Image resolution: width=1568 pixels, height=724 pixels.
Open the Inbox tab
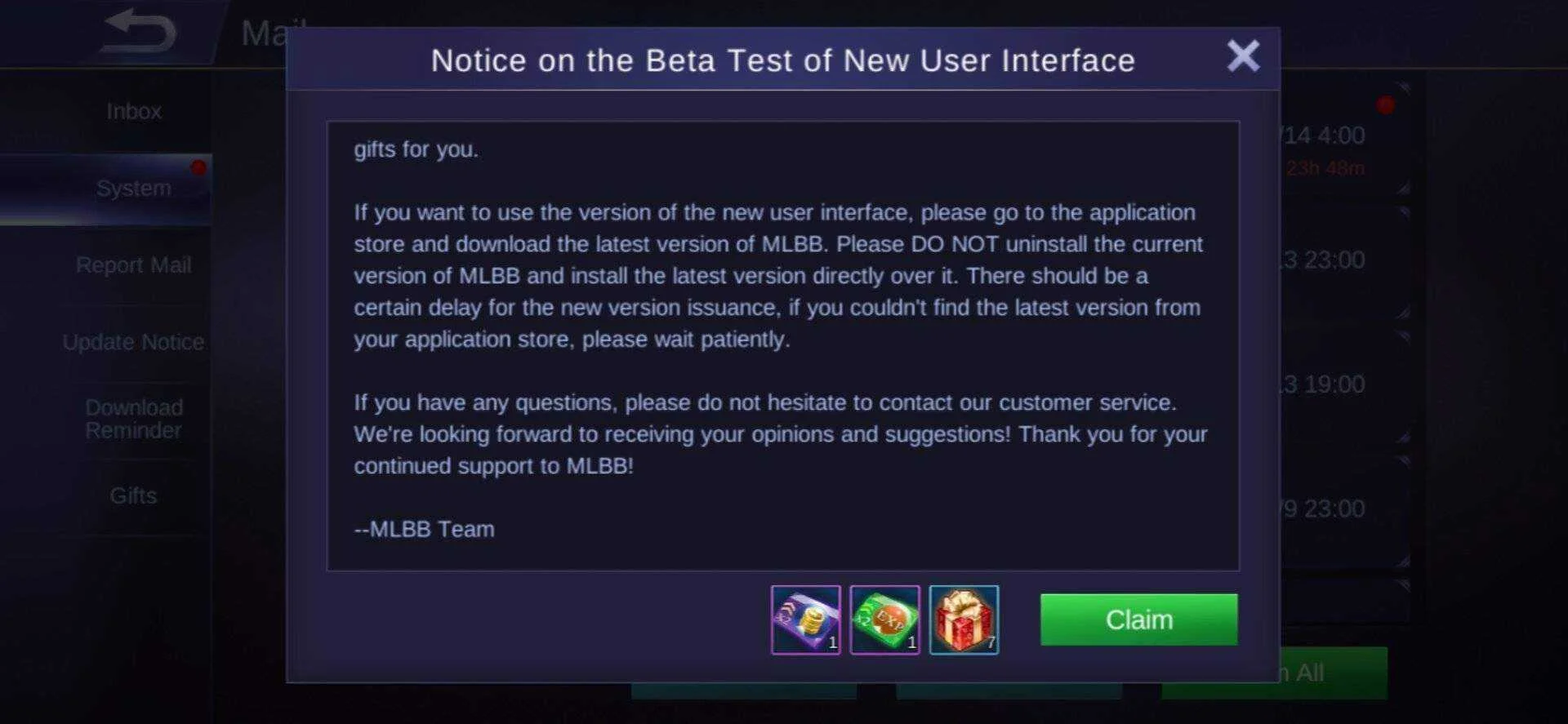click(134, 111)
